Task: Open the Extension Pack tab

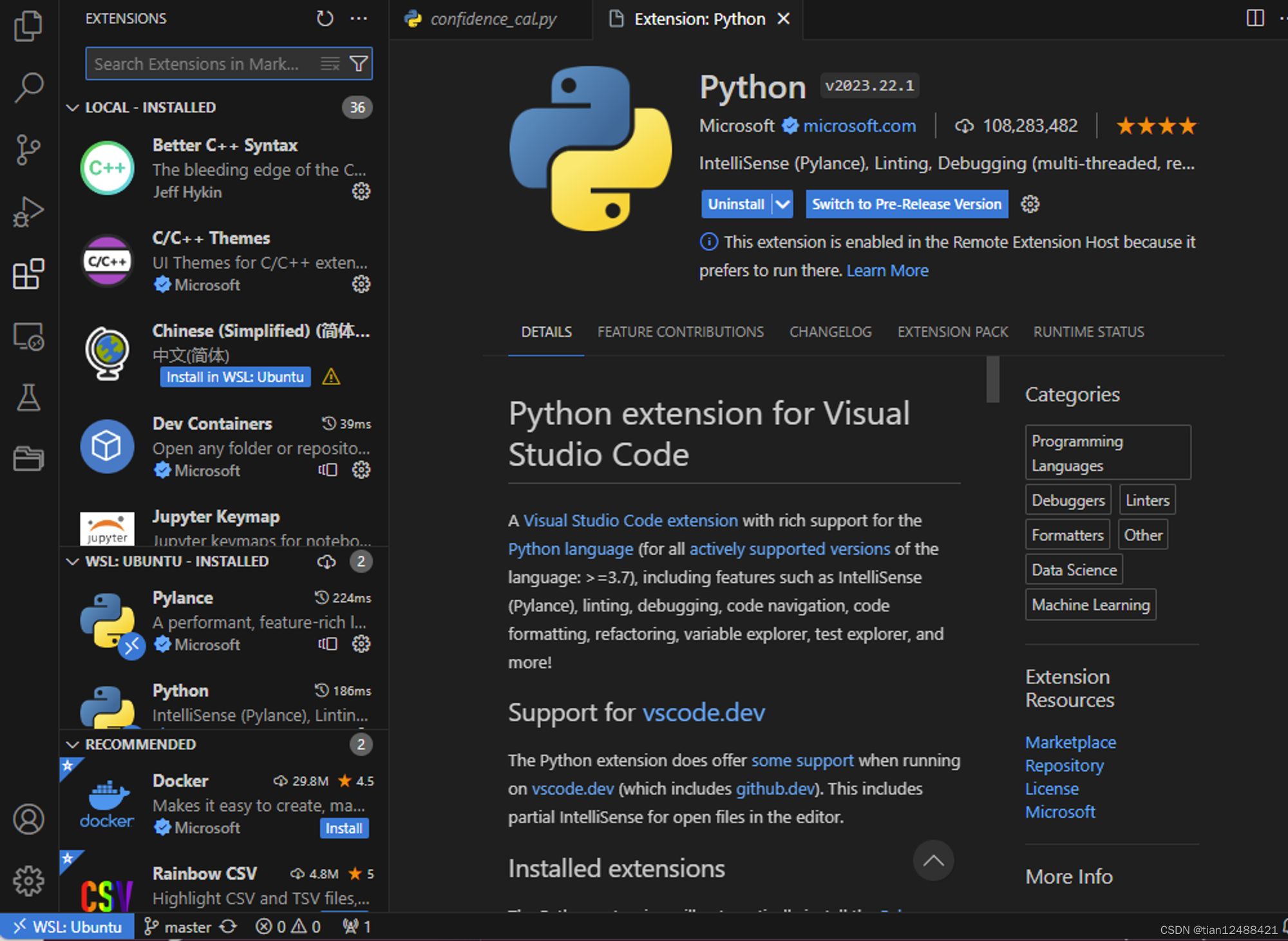Action: [x=952, y=332]
